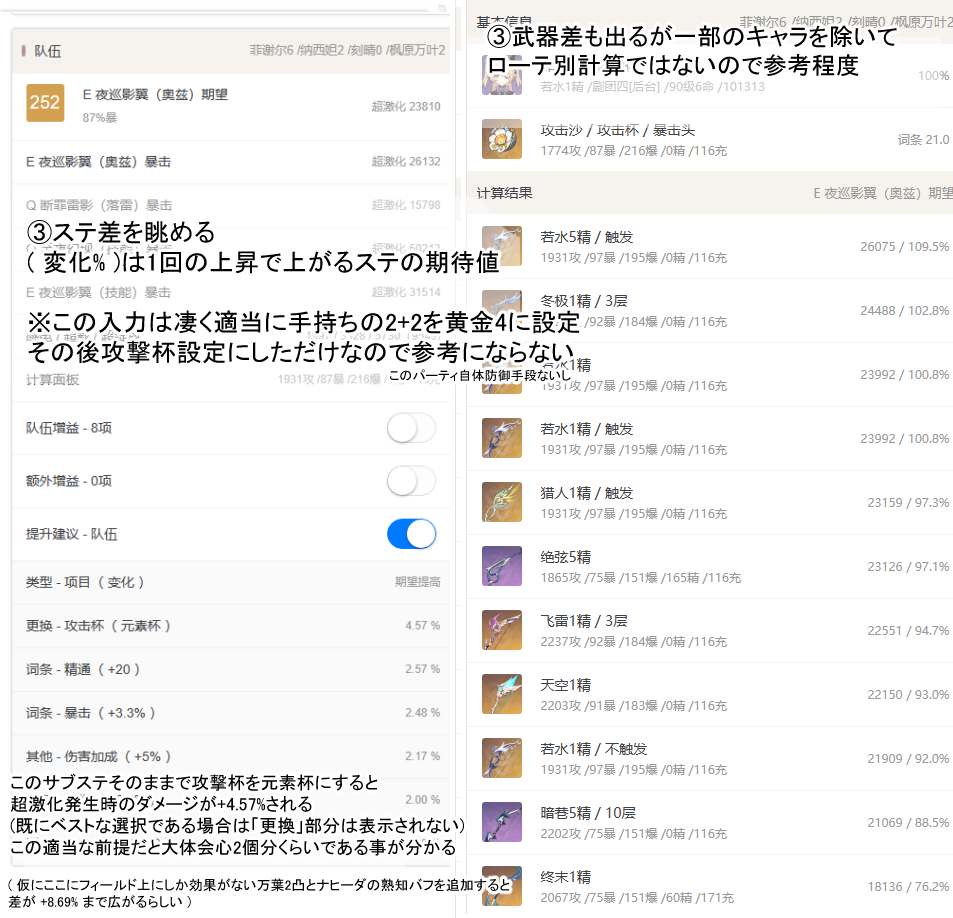Click the 24488 / 102.8% result

pos(904,311)
